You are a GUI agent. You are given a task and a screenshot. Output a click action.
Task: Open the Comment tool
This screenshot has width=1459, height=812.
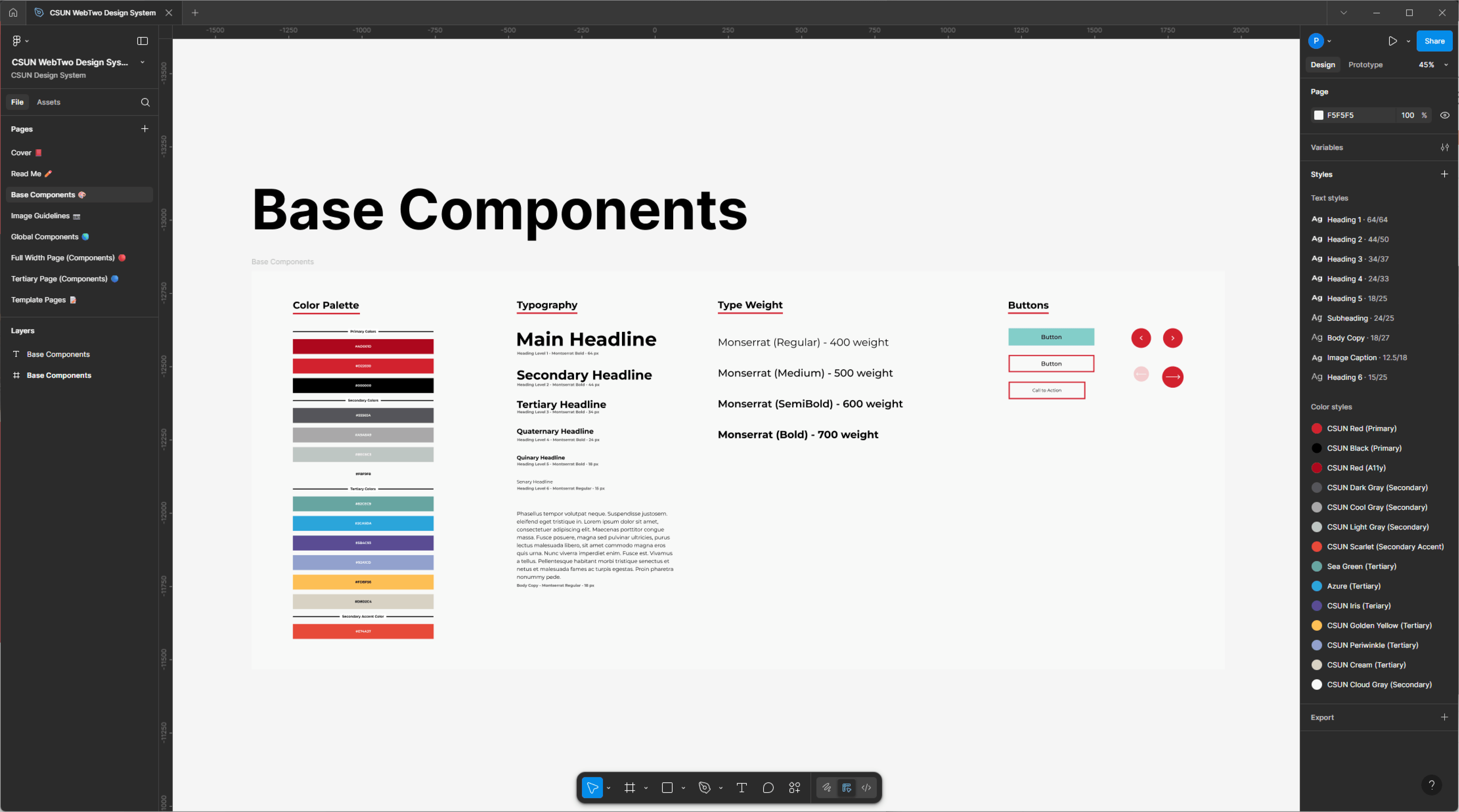point(767,787)
